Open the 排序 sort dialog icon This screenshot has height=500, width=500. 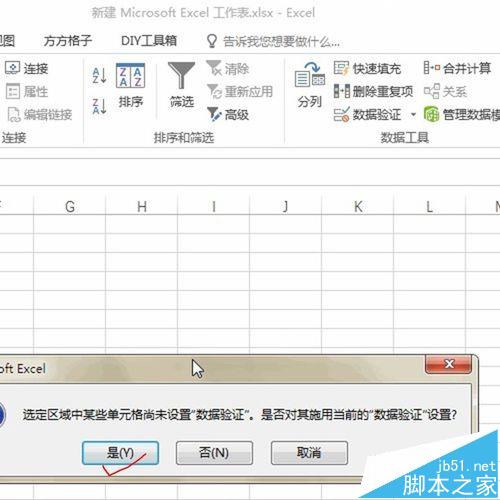[130, 85]
